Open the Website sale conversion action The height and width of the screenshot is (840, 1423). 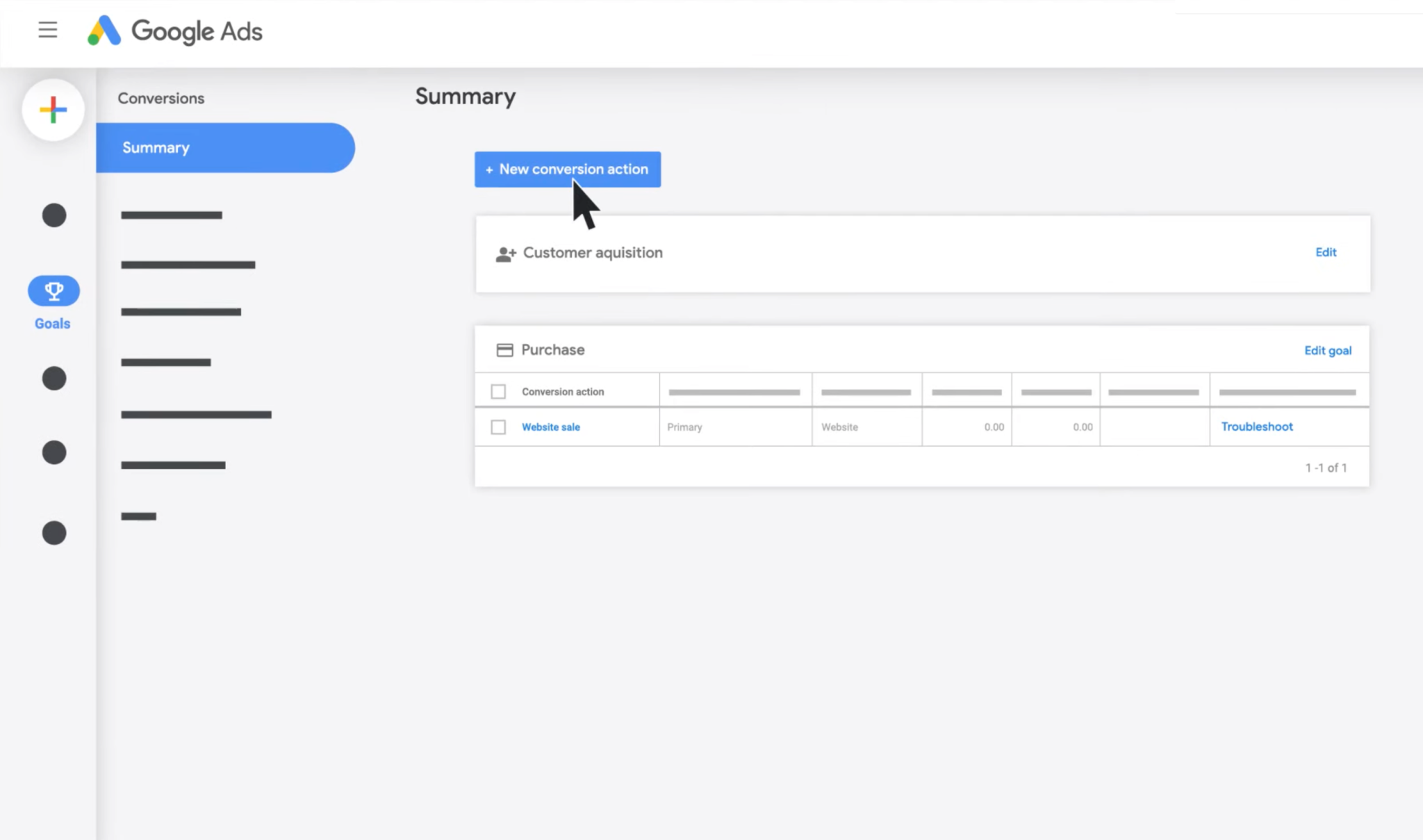pos(550,427)
